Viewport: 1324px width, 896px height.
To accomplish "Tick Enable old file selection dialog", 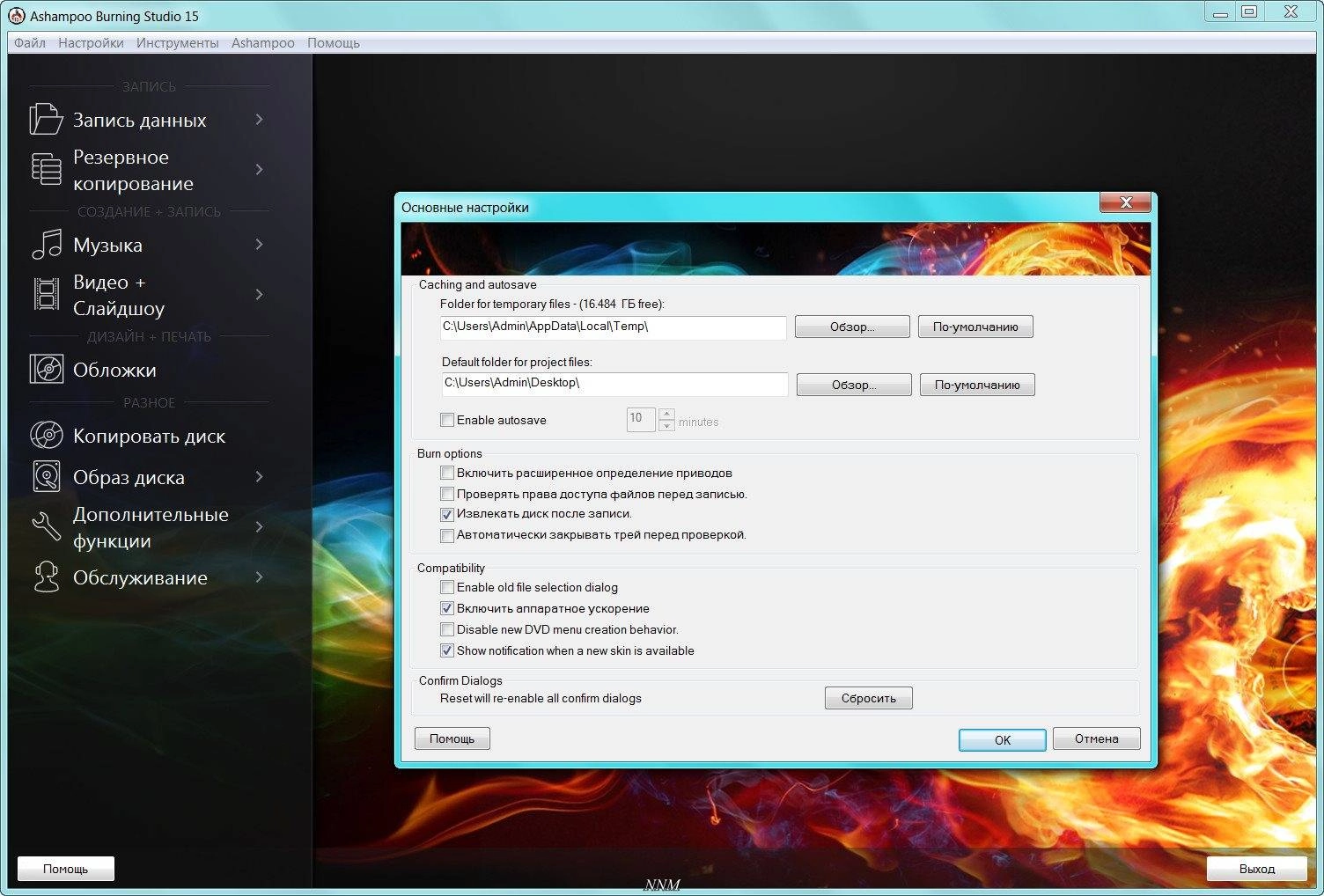I will pos(447,587).
